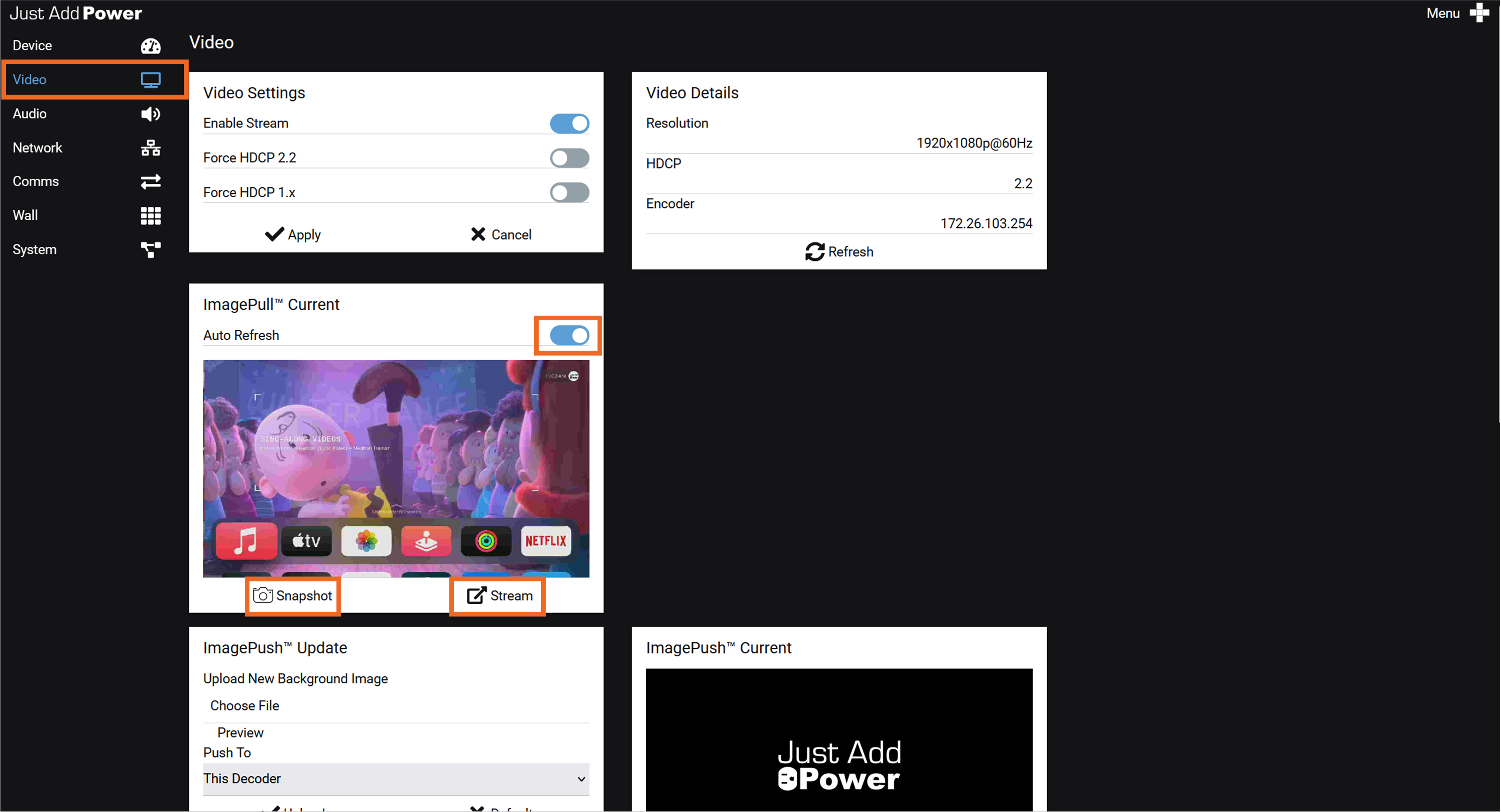Click the Cancel button text
This screenshot has height=812, width=1501.
(x=512, y=234)
